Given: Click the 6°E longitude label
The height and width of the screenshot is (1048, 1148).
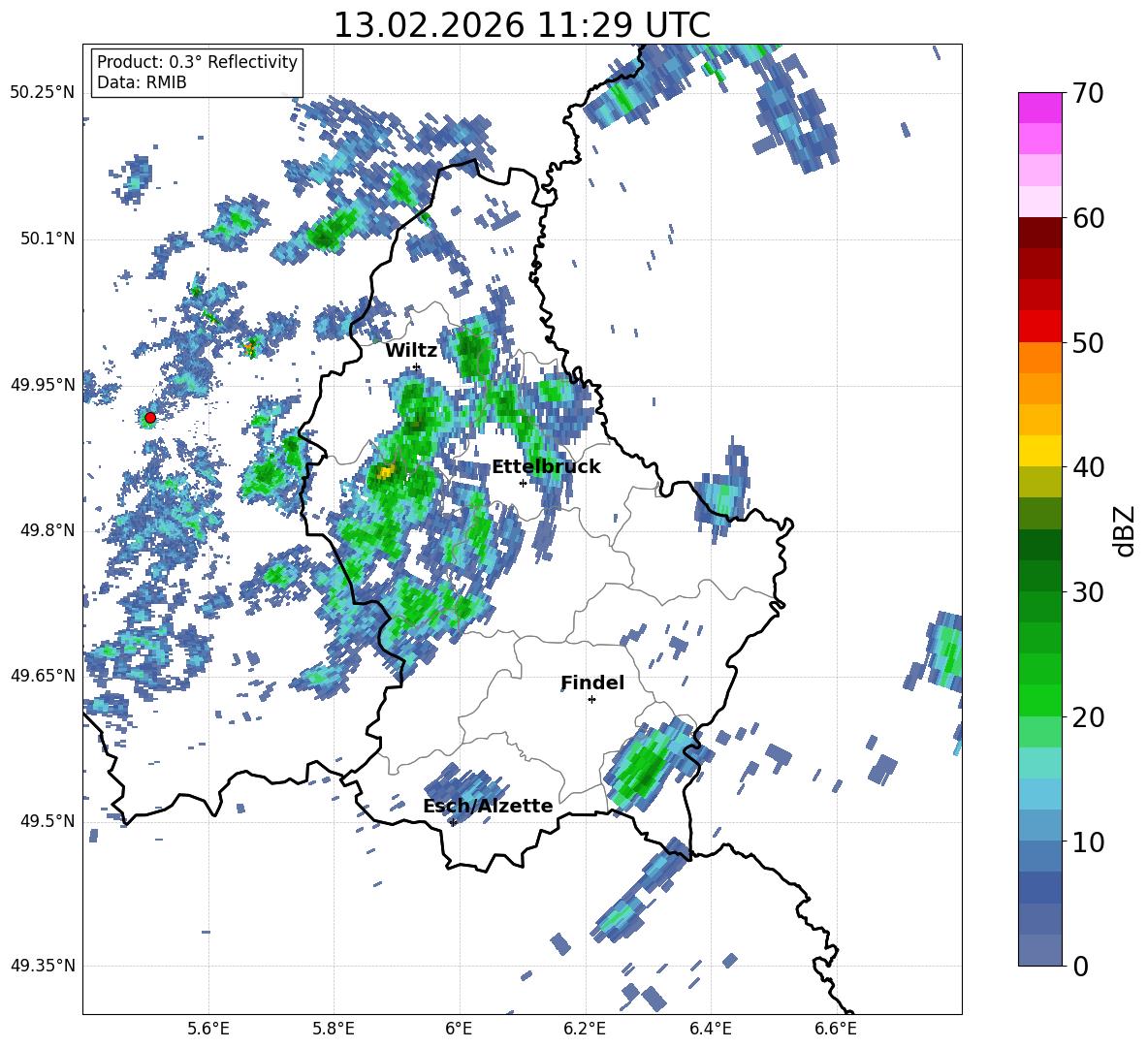Looking at the screenshot, I should pyautogui.click(x=459, y=1029).
